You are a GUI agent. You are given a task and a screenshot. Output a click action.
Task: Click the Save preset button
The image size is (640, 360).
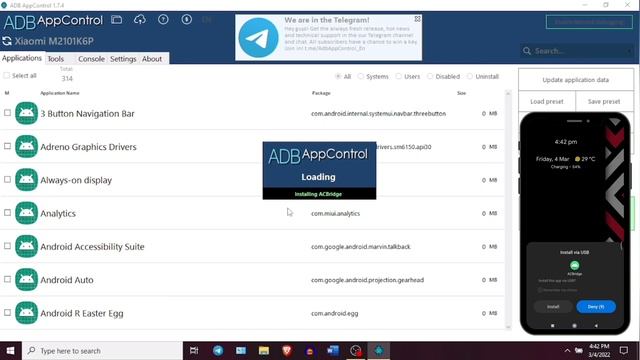point(604,101)
